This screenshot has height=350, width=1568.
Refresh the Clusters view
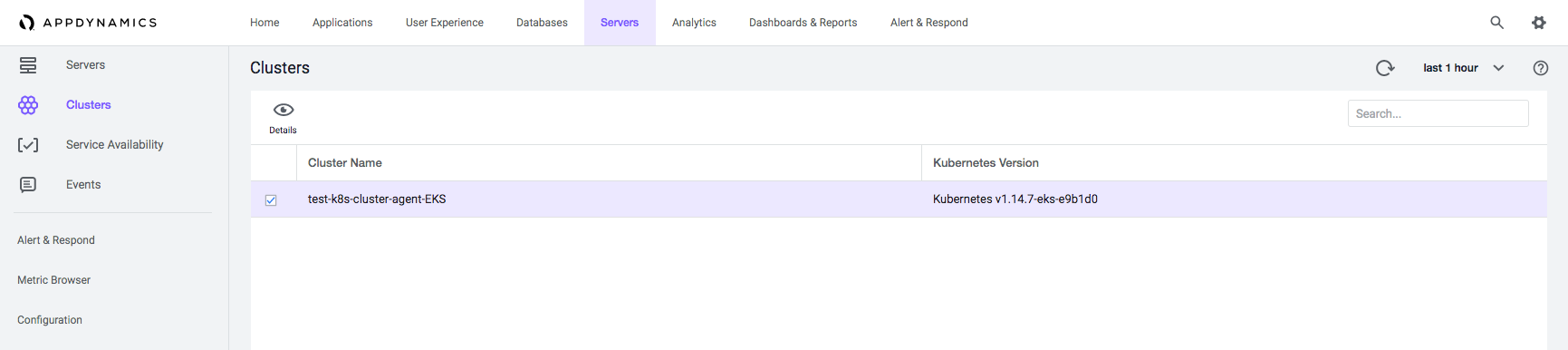1385,68
